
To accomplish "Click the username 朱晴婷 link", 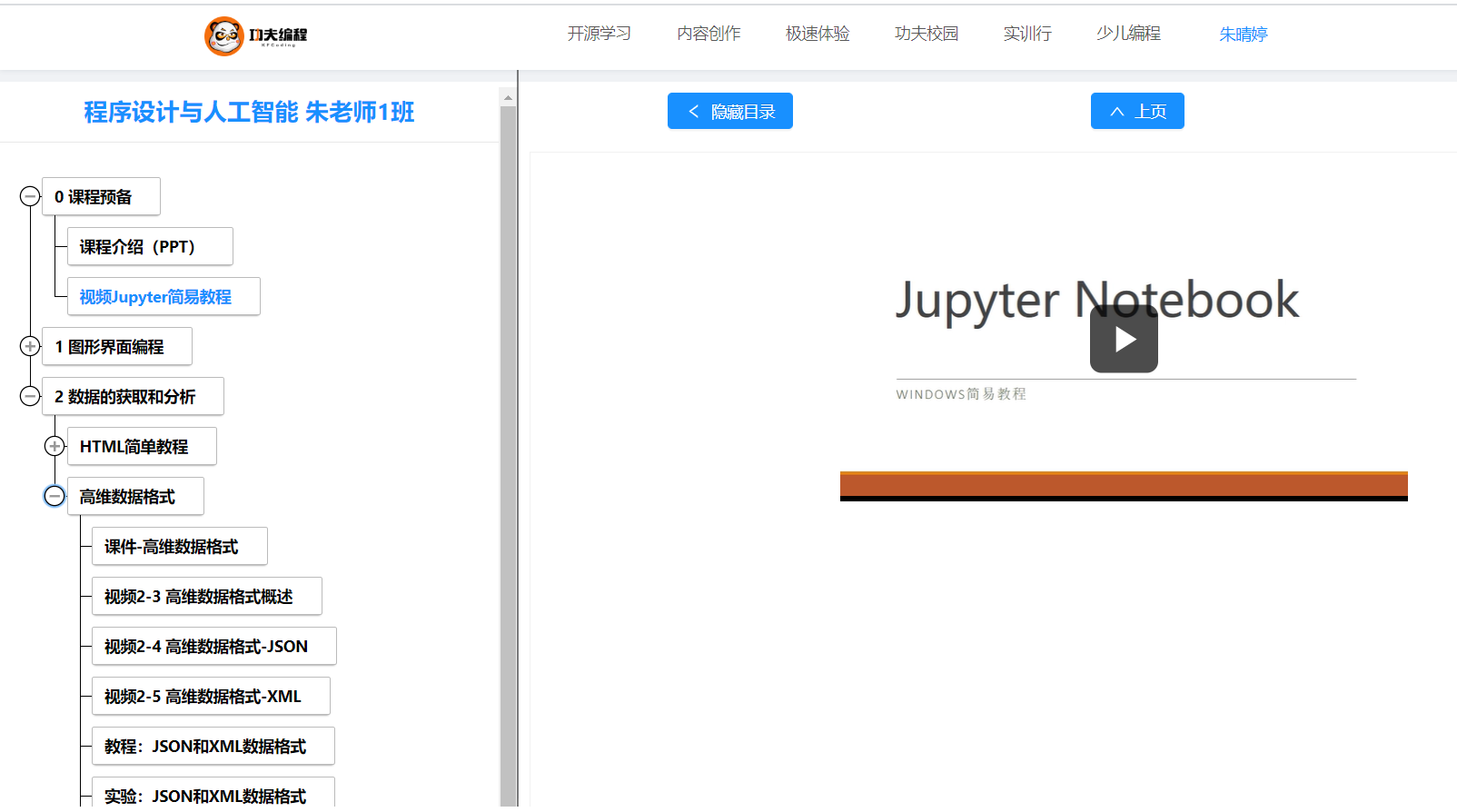I will [1243, 35].
